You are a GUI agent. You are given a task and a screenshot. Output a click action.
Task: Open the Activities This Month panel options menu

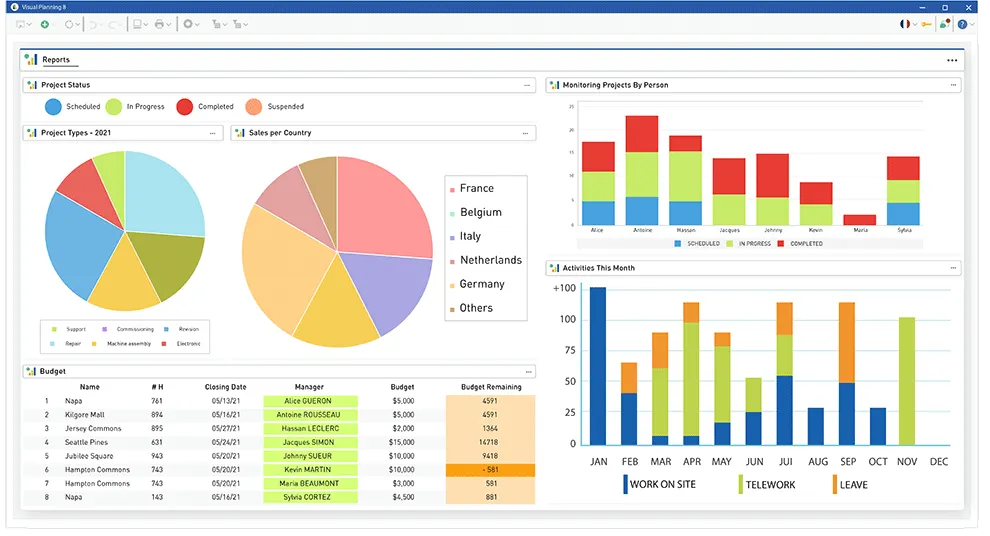pyautogui.click(x=951, y=268)
